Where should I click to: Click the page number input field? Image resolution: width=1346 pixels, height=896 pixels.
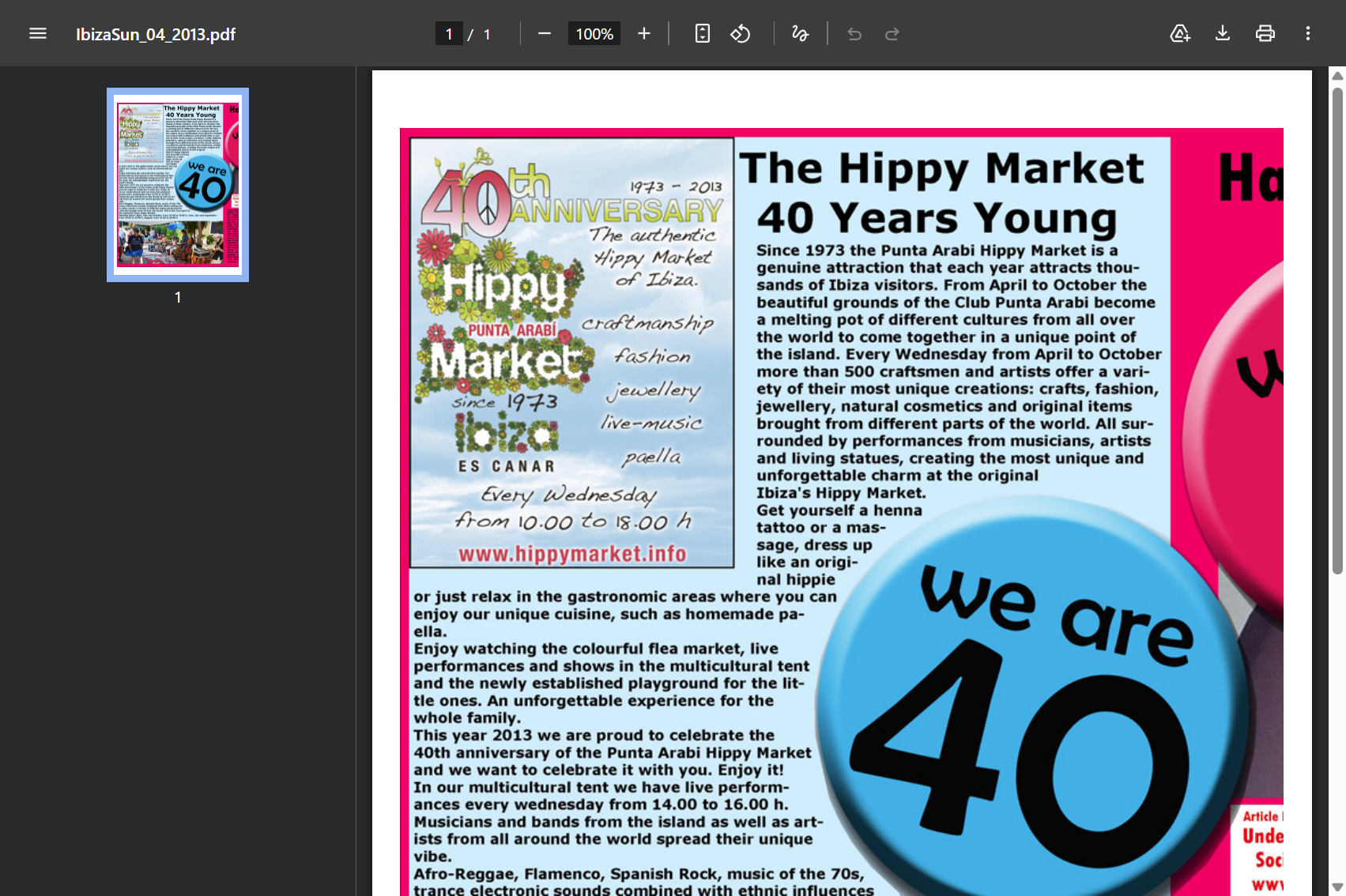click(449, 33)
